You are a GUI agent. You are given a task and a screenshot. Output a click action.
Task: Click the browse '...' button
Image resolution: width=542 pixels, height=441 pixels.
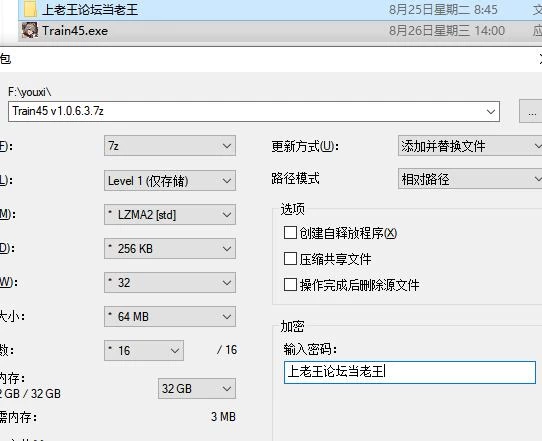[531, 112]
